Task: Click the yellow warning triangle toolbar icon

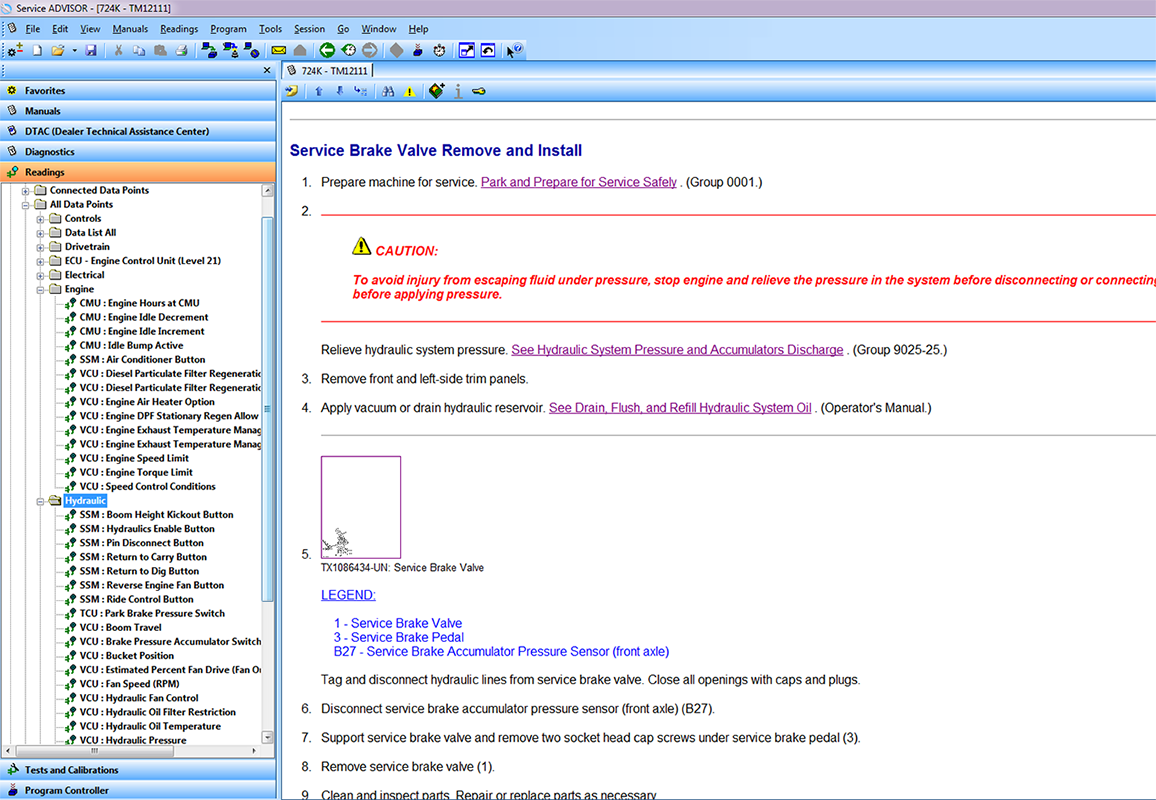Action: coord(409,91)
